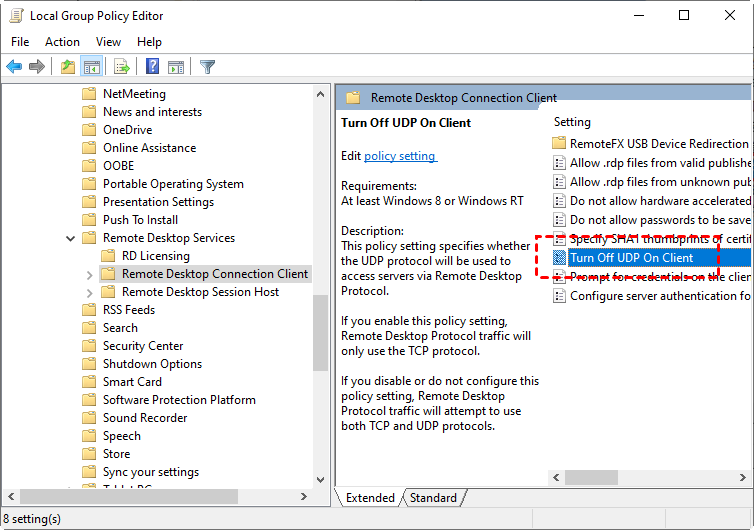The height and width of the screenshot is (530, 754).
Task: Click the RD Licensing folder icon
Action: 108,256
